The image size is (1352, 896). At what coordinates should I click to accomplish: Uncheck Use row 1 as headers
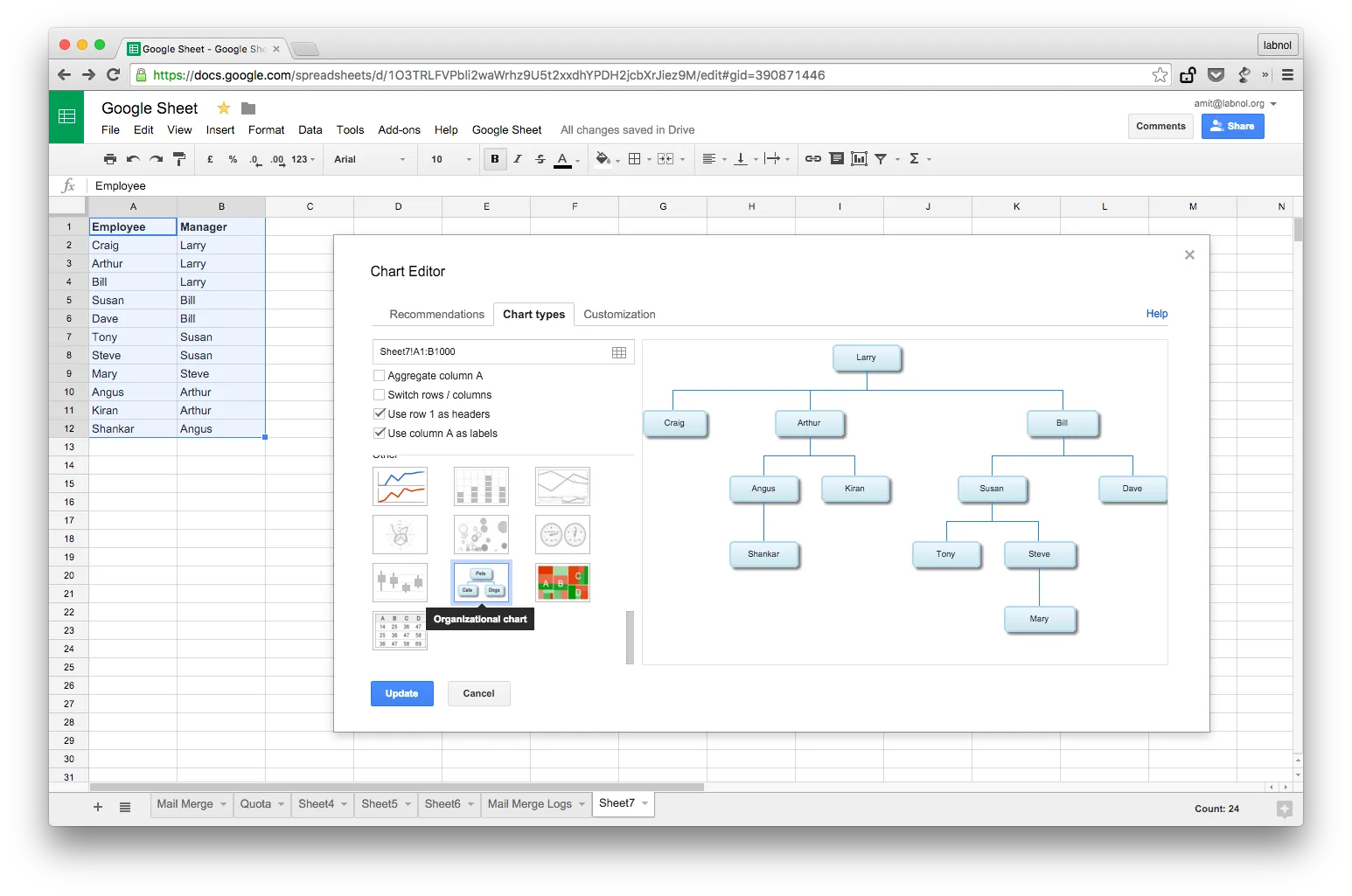point(379,413)
